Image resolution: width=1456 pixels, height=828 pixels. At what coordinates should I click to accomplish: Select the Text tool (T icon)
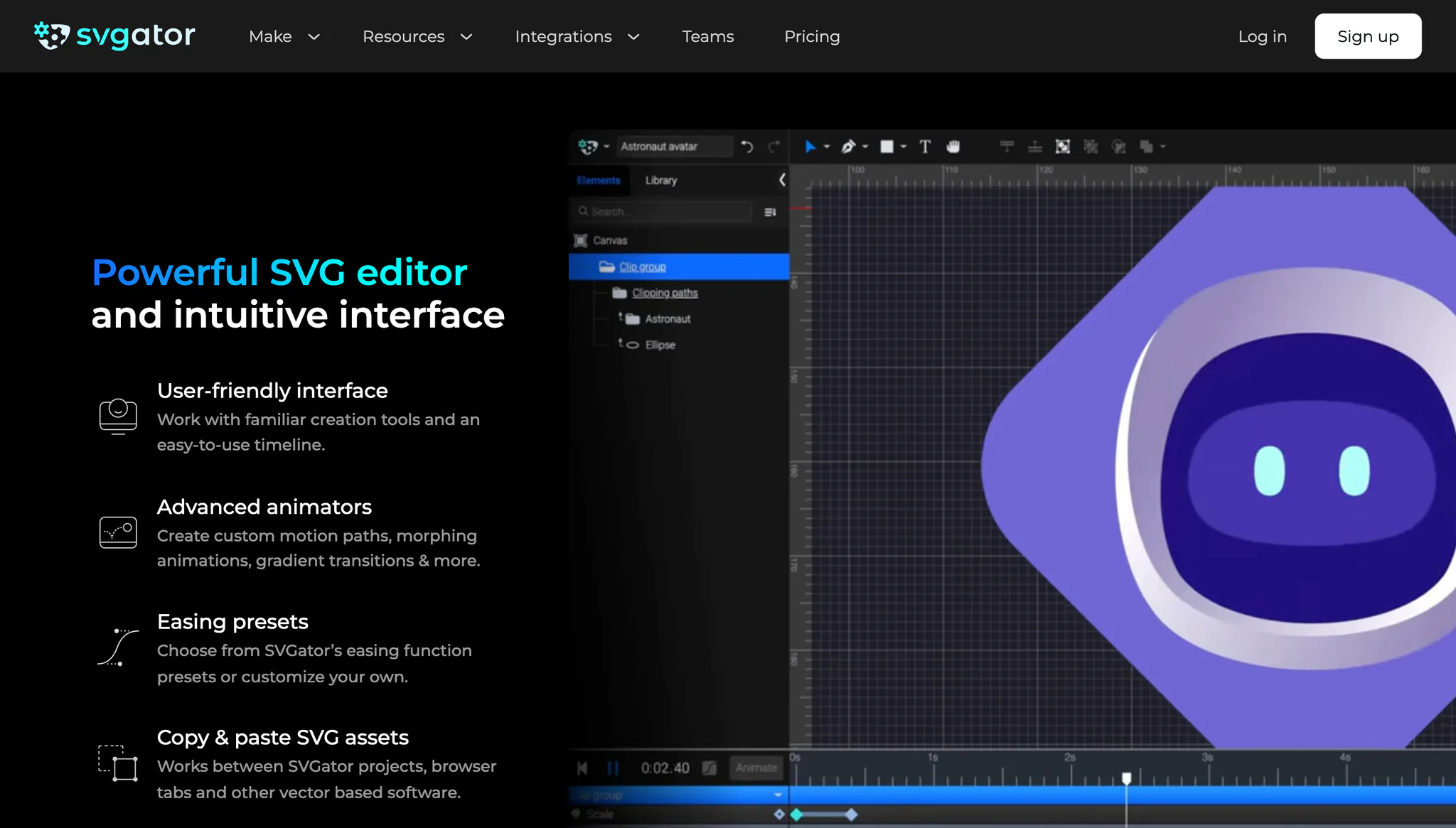pyautogui.click(x=925, y=146)
